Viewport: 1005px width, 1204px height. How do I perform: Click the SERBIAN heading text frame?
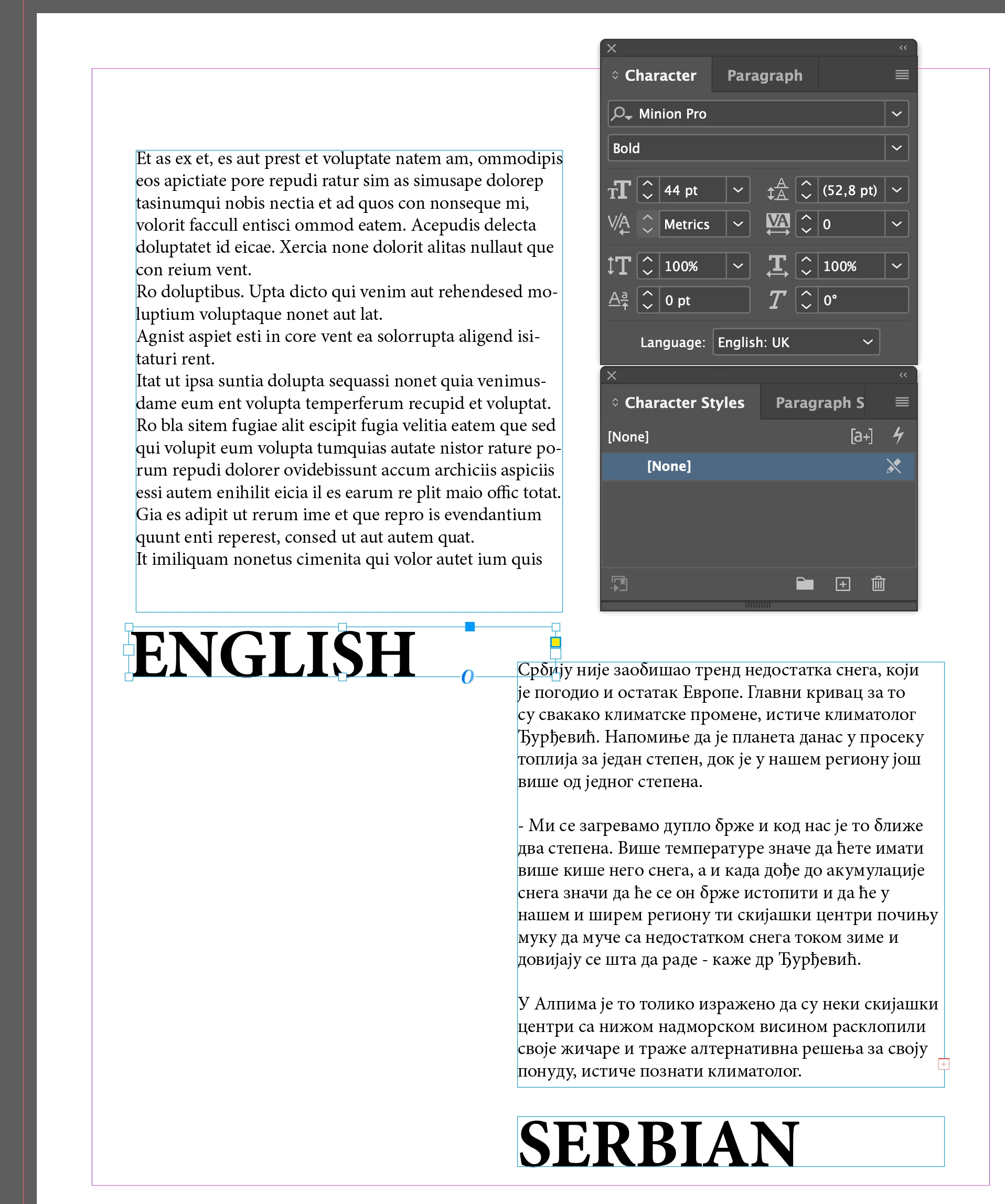pyautogui.click(x=730, y=1141)
